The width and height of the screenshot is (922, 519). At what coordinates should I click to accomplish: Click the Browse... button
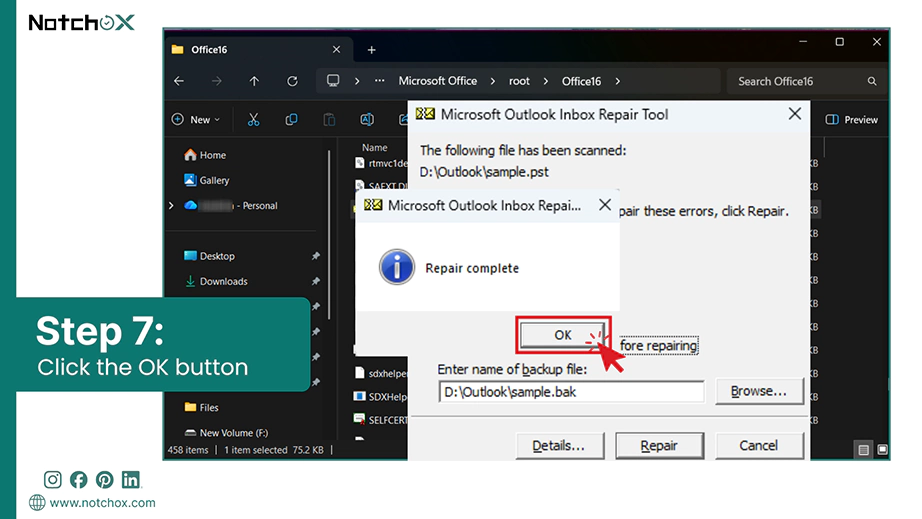coord(759,391)
